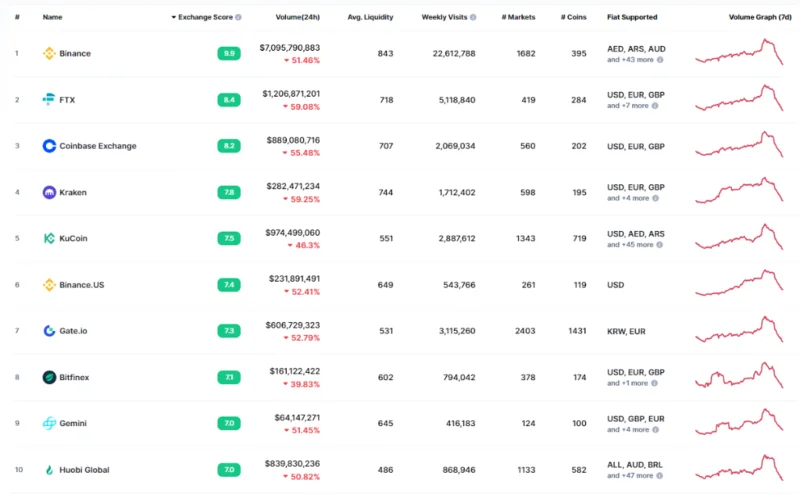The height and width of the screenshot is (494, 800).
Task: Click the Bitfinex logo icon
Action: coord(49,377)
